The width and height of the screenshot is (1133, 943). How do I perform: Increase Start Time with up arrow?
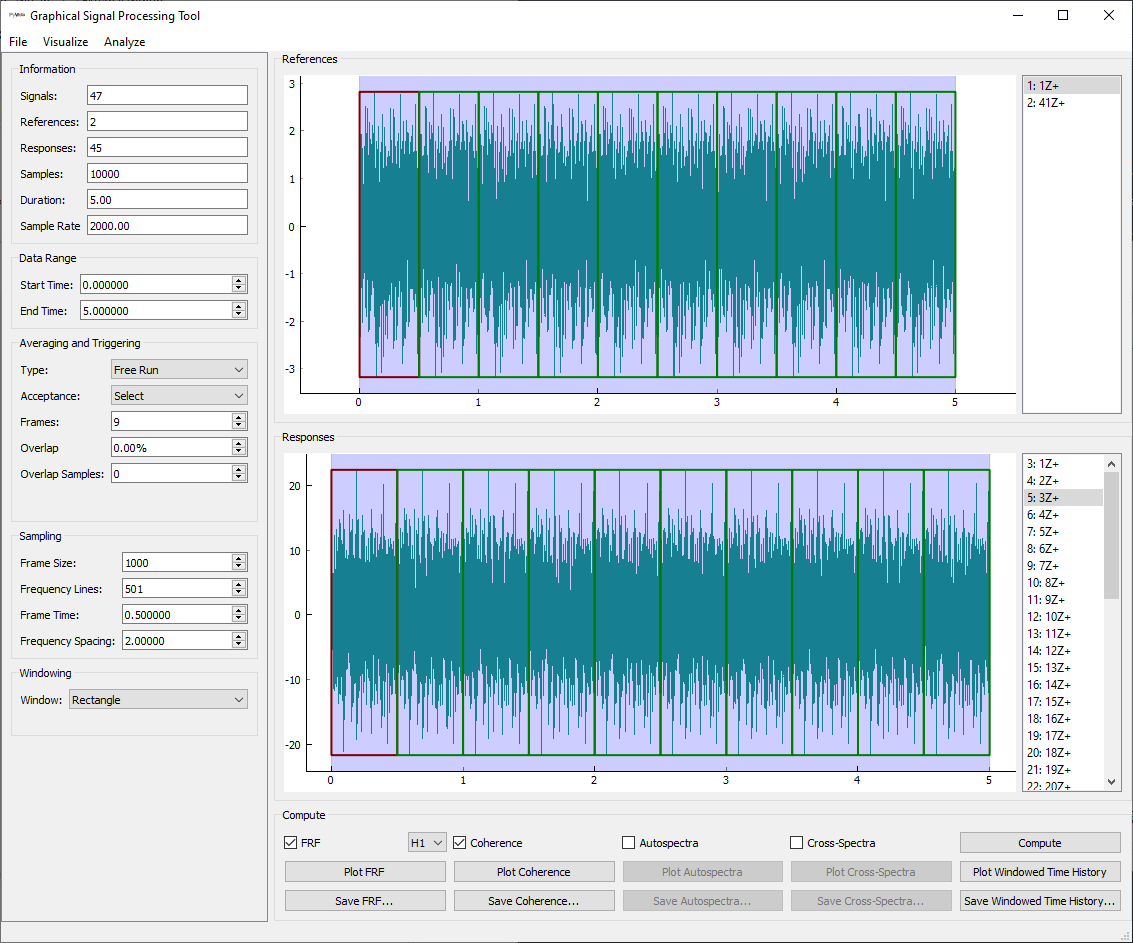click(x=238, y=281)
